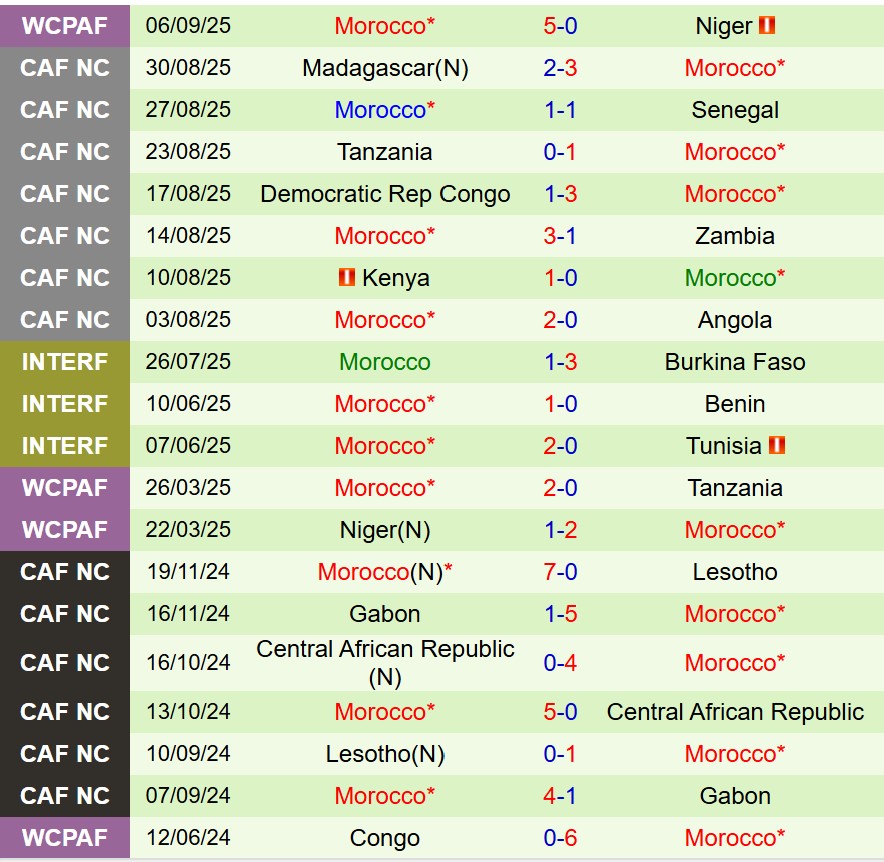Open the Burkina Faso team link

tap(735, 362)
